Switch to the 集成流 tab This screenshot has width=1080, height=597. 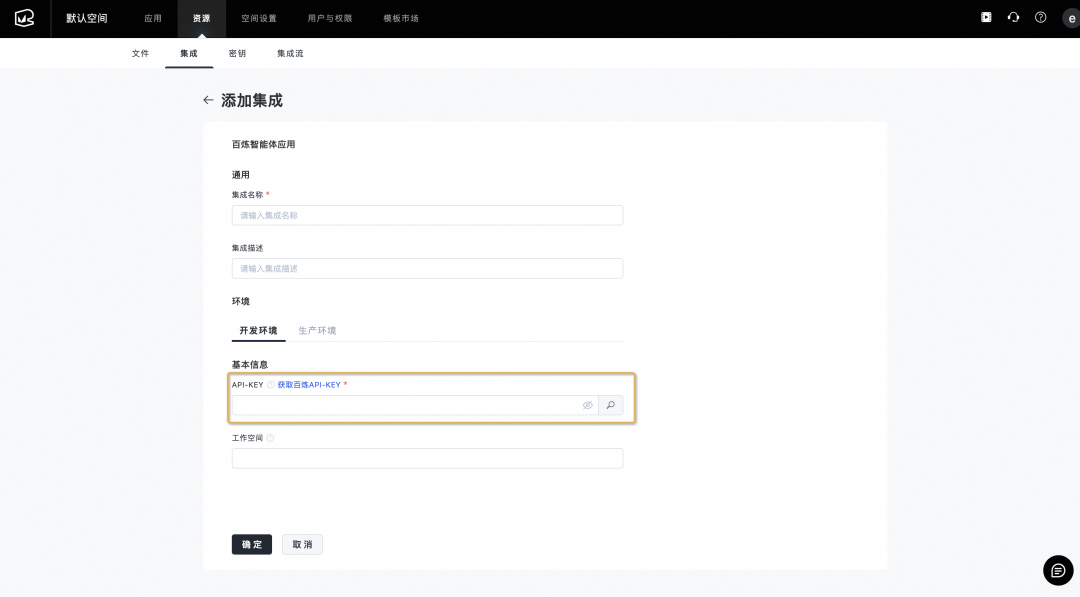click(290, 54)
